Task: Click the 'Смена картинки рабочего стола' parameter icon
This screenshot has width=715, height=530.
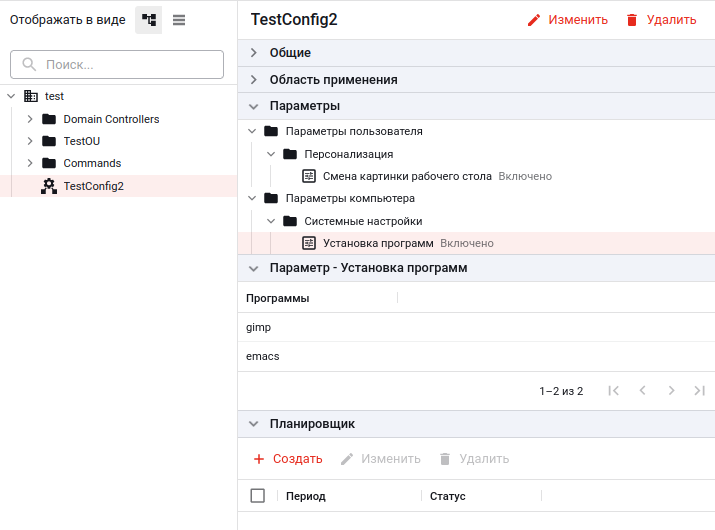Action: [309, 176]
